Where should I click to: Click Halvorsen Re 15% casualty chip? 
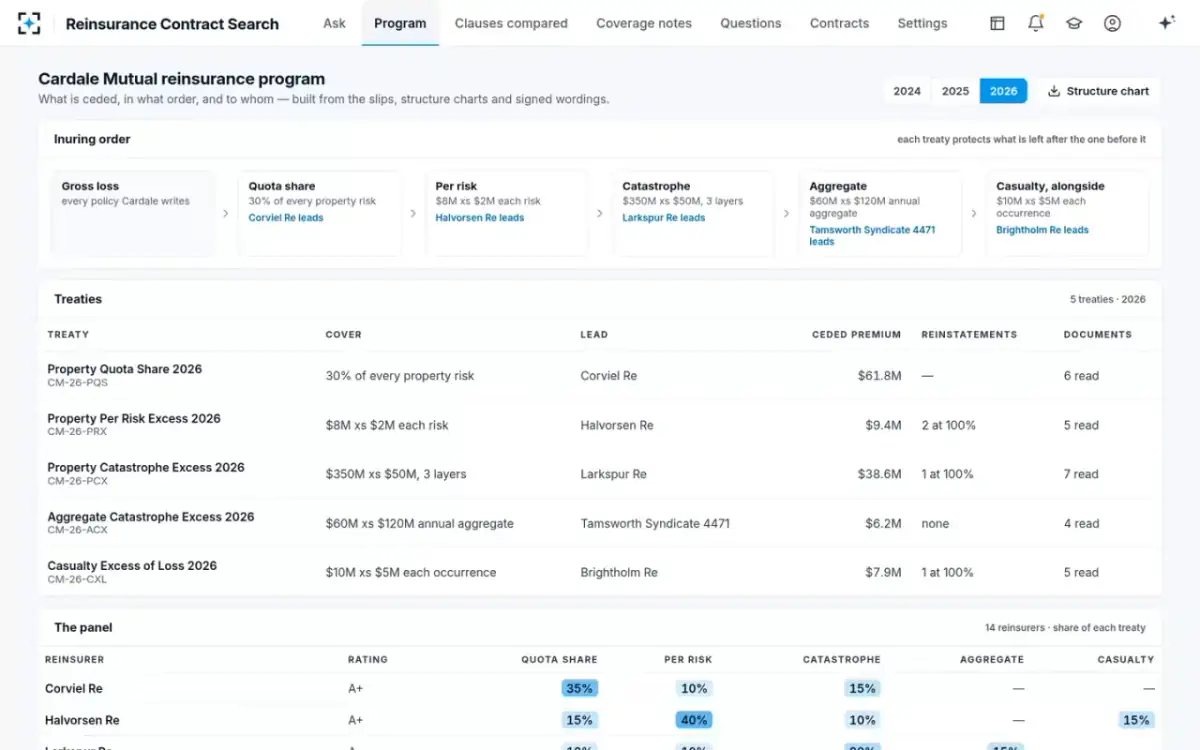(x=1136, y=719)
